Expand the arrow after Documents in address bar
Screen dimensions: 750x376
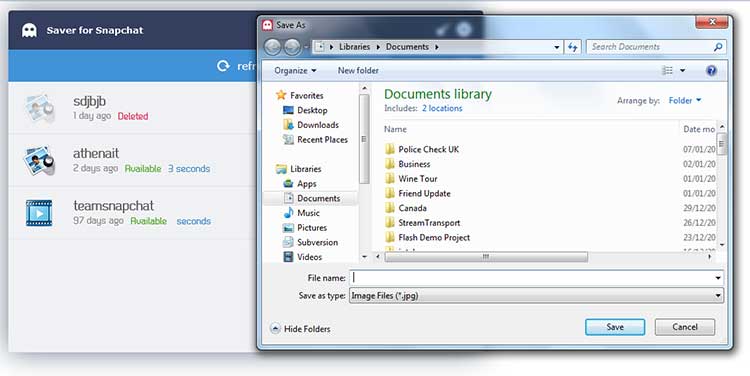pos(437,47)
